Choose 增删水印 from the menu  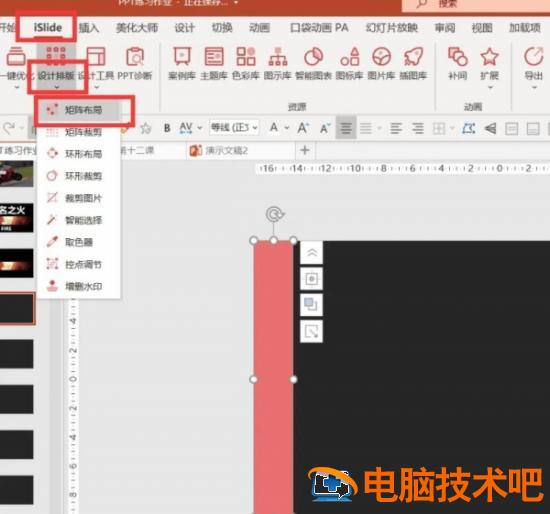[x=79, y=287]
